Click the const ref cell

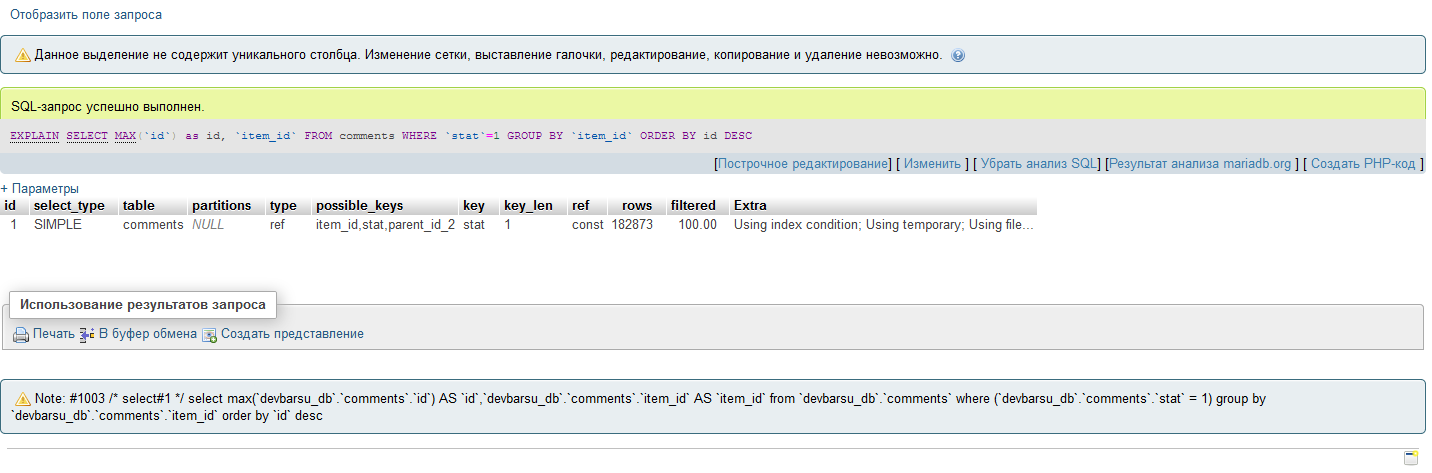588,225
